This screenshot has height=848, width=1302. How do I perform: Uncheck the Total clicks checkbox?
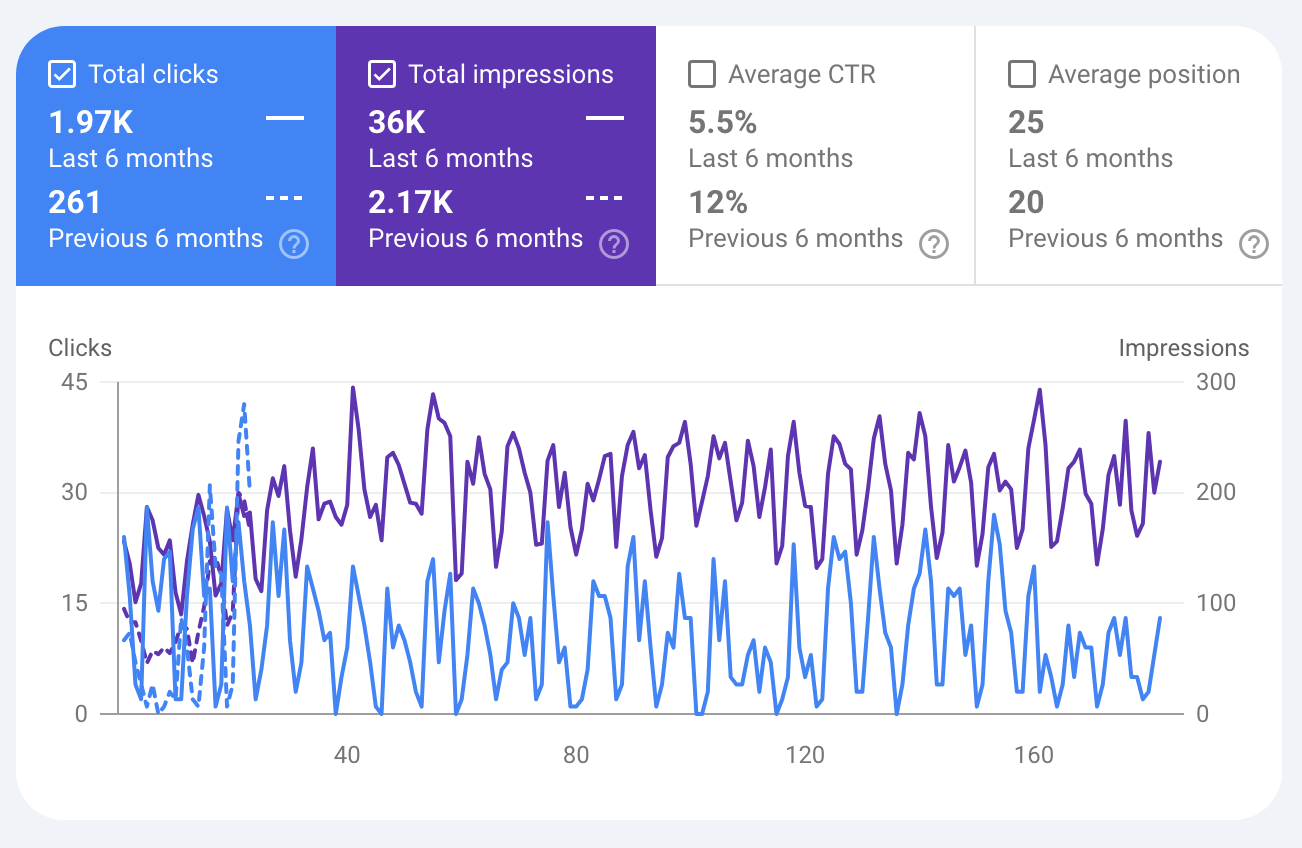(62, 74)
